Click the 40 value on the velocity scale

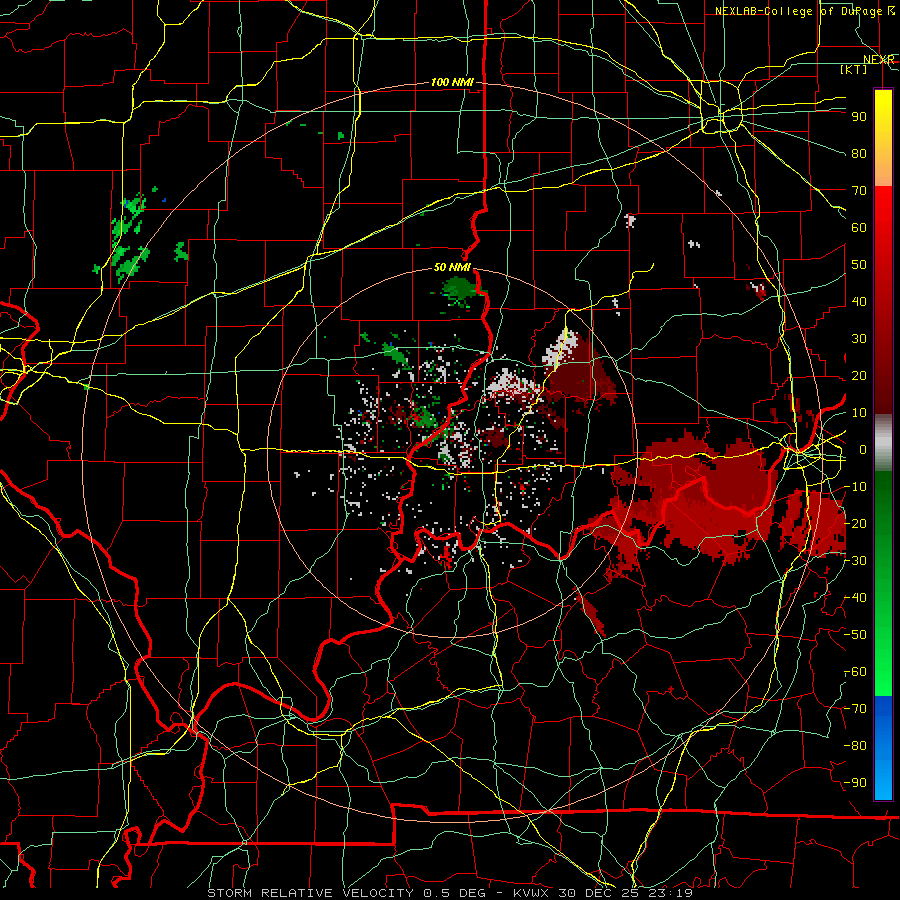coord(859,302)
